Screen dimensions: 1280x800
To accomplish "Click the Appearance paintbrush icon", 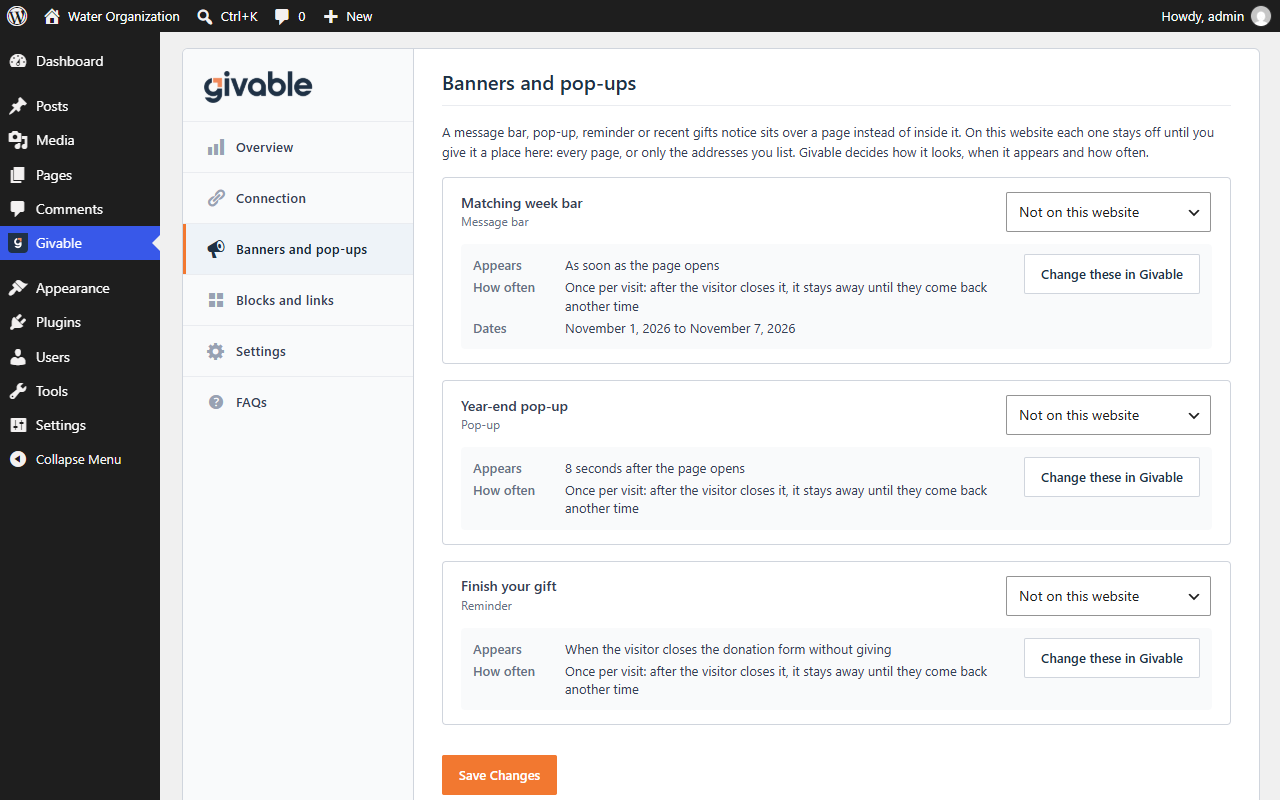I will pyautogui.click(x=18, y=288).
